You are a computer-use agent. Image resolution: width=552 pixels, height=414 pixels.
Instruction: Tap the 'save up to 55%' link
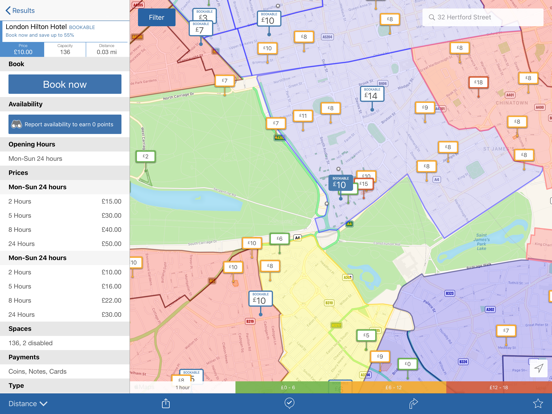40,35
